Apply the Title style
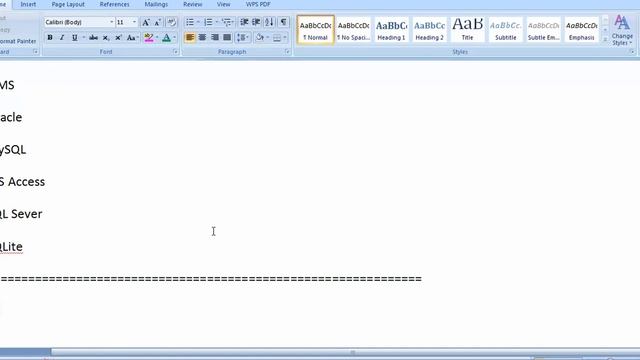 (467, 29)
